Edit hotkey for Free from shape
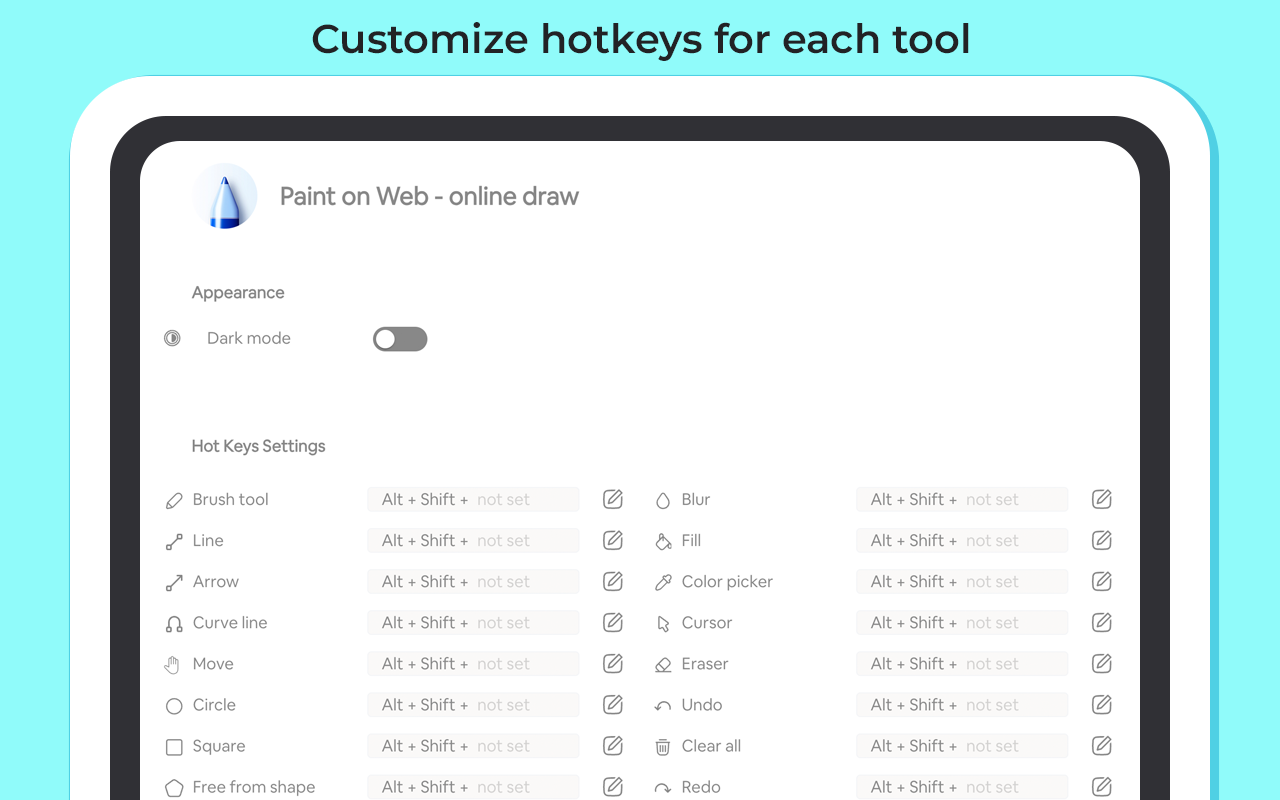1280x800 pixels. click(x=613, y=786)
